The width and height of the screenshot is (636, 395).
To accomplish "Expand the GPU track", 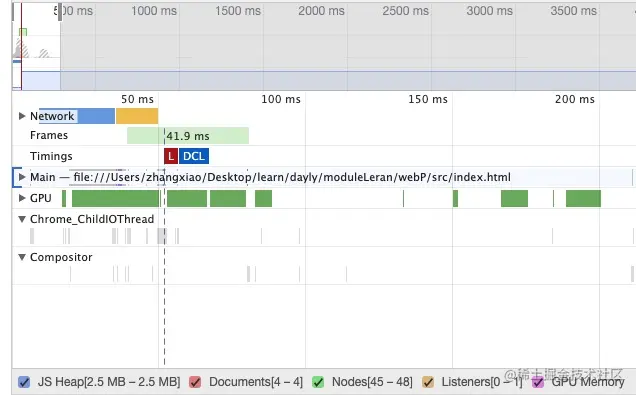I will tap(22, 198).
